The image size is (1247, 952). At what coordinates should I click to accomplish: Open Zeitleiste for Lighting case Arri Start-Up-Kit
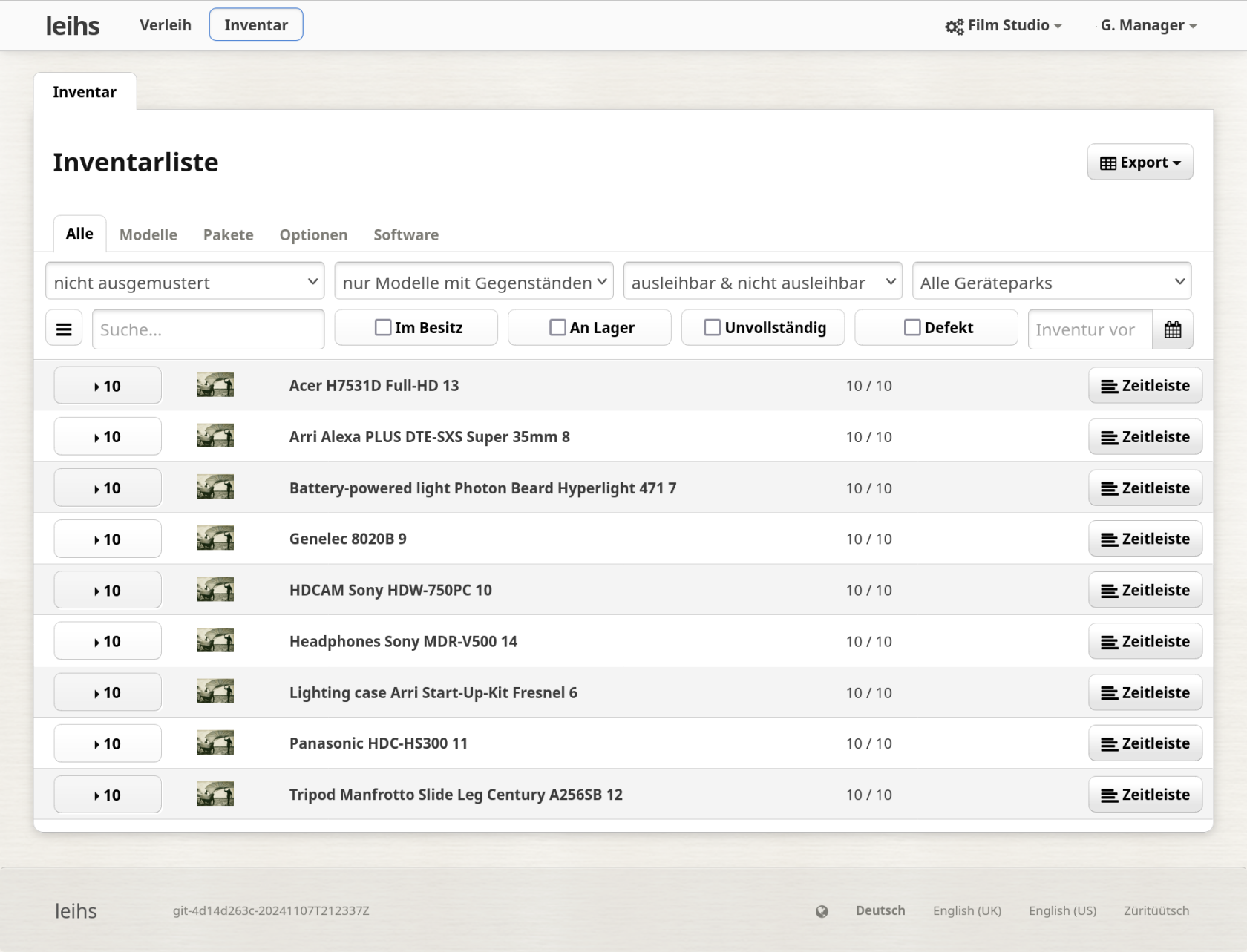(x=1145, y=692)
